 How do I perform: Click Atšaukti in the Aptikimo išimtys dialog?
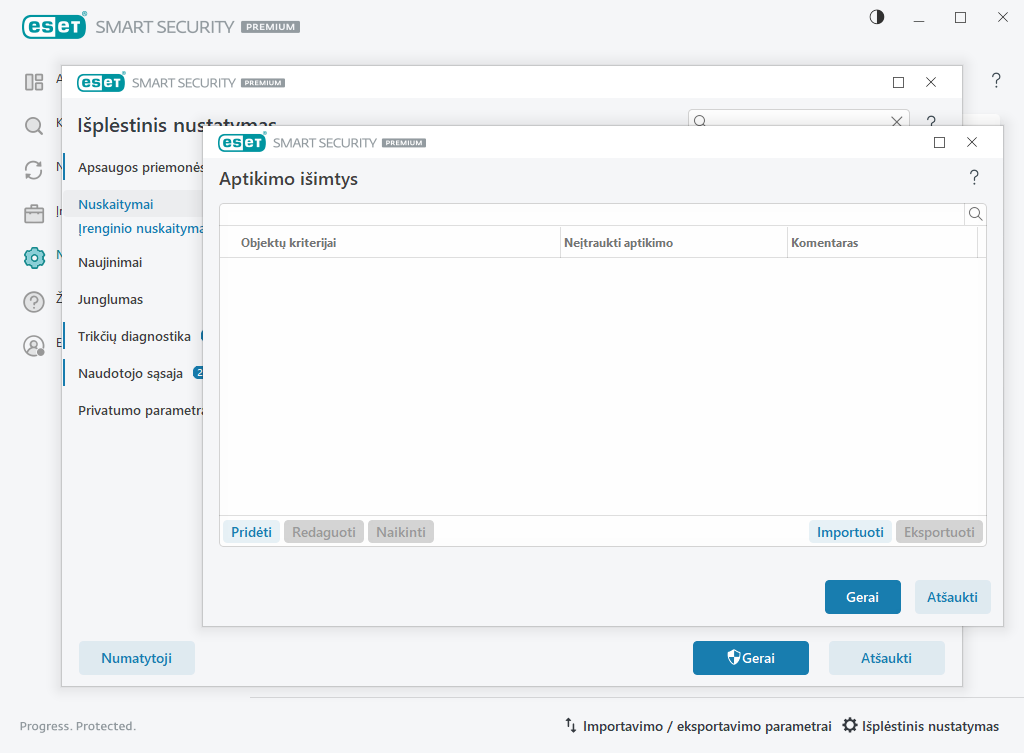coord(952,597)
